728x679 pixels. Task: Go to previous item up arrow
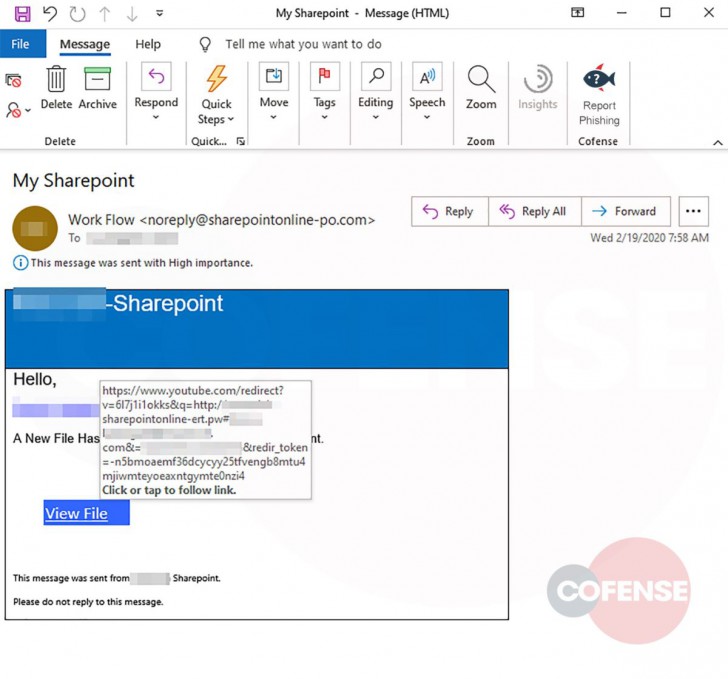point(105,13)
